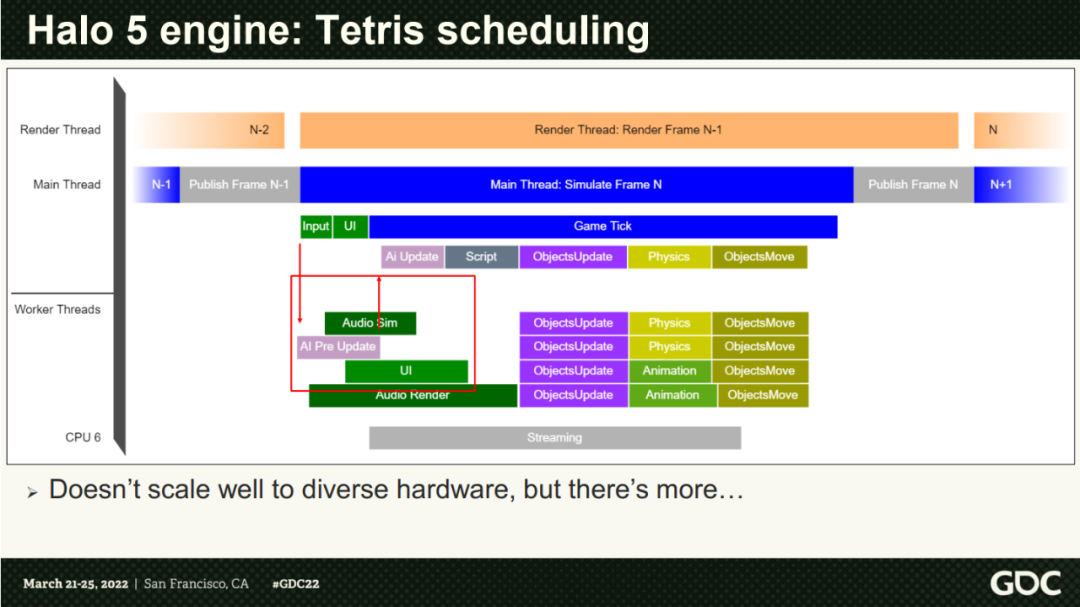This screenshot has height=607, width=1080.
Task: Click 'Physics' in the Audio Sim row
Action: [x=669, y=323]
